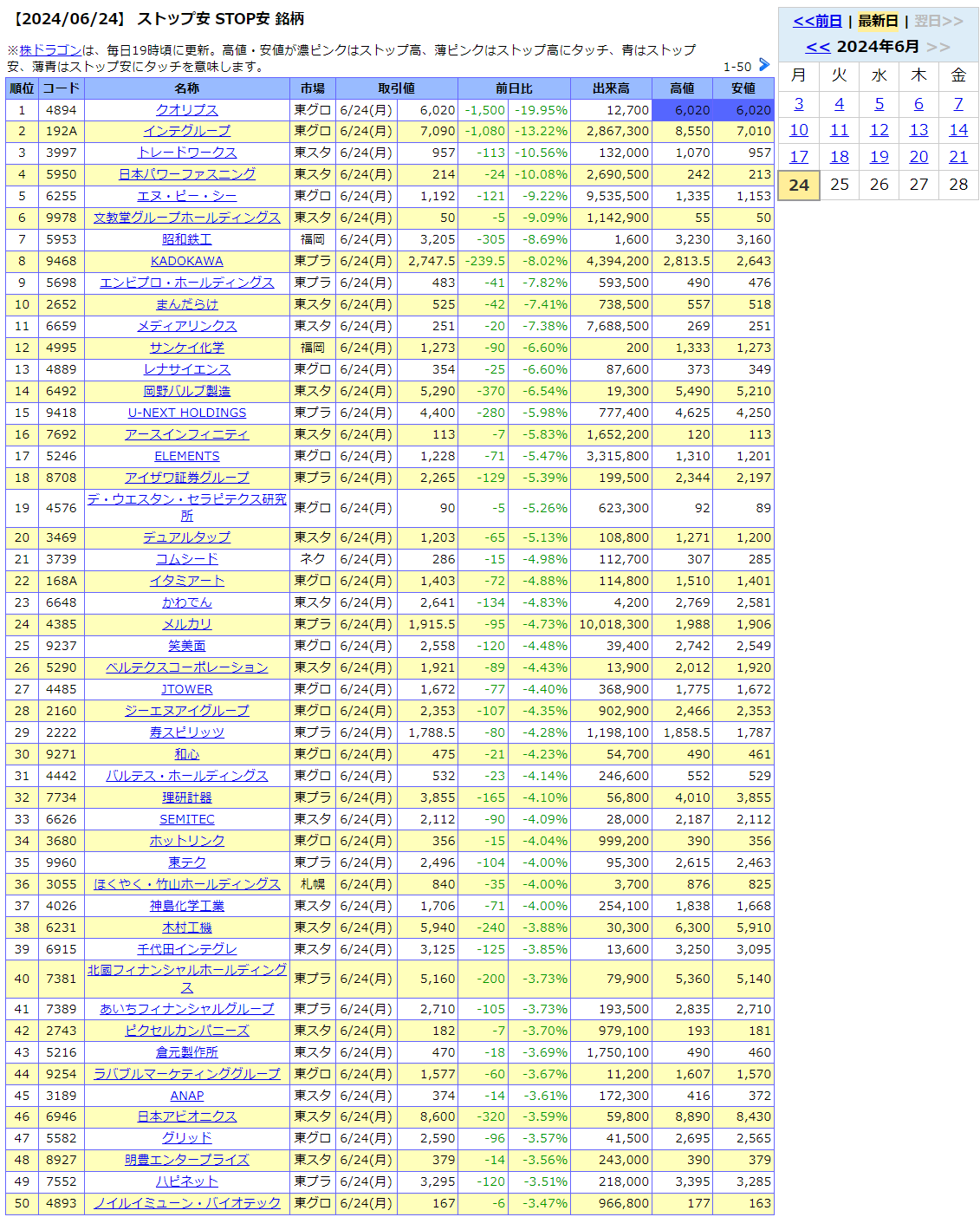The width and height of the screenshot is (980, 1230).
Task: Open the クオリプス stock link
Action: pyautogui.click(x=187, y=110)
